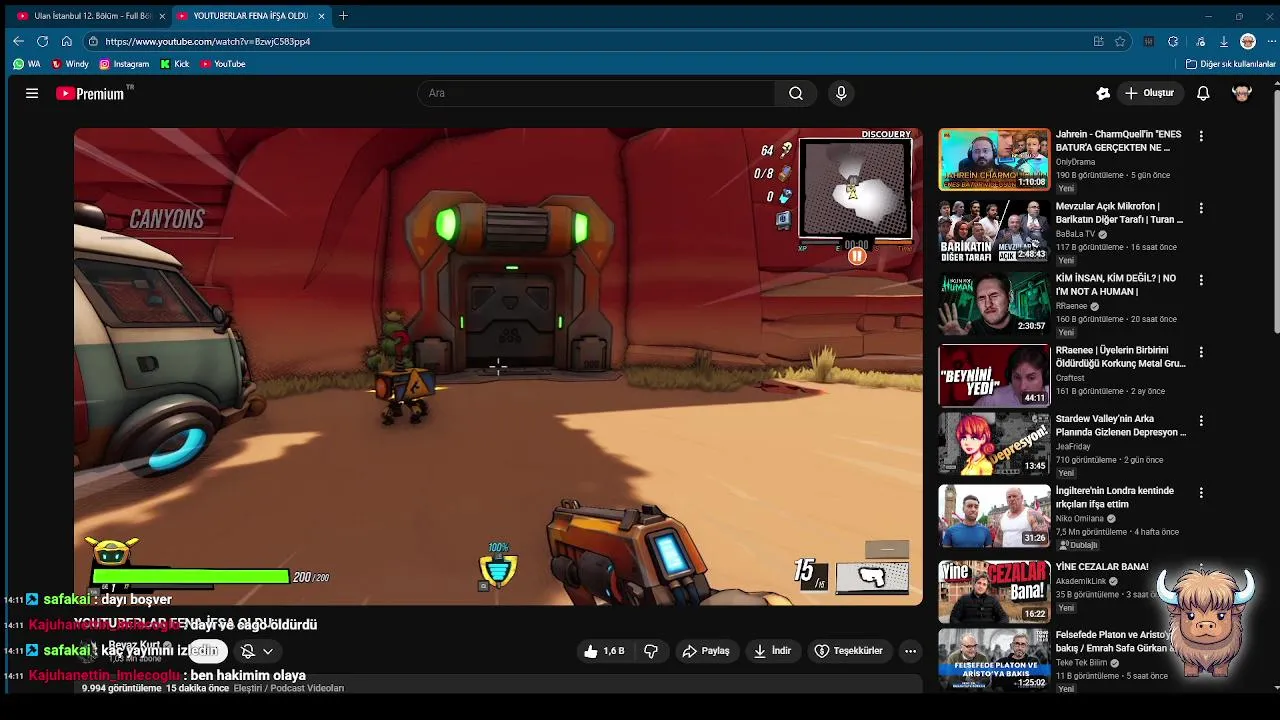Click Niko Omilana channel name

(1080, 518)
